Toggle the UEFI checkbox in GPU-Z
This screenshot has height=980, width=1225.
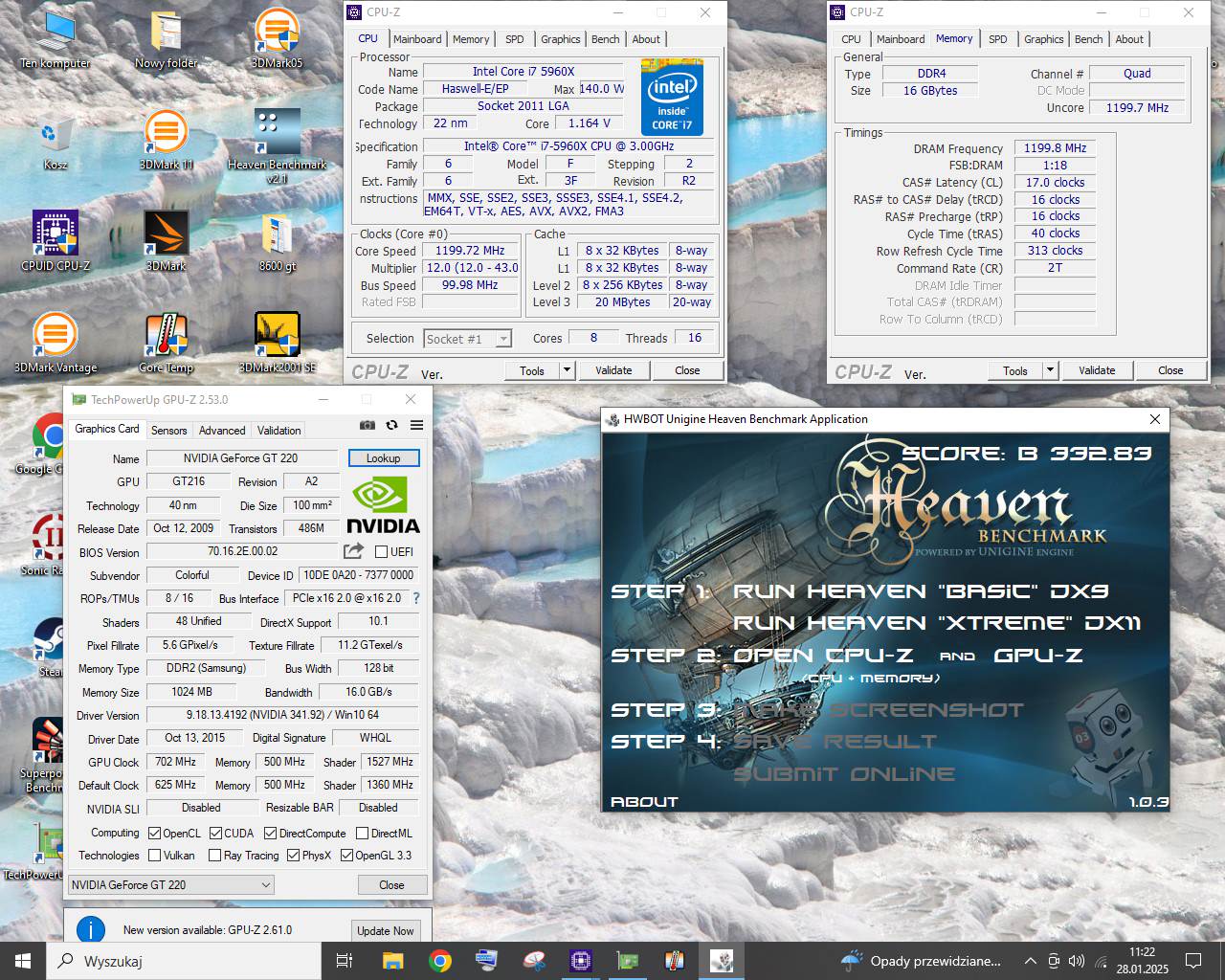[381, 551]
